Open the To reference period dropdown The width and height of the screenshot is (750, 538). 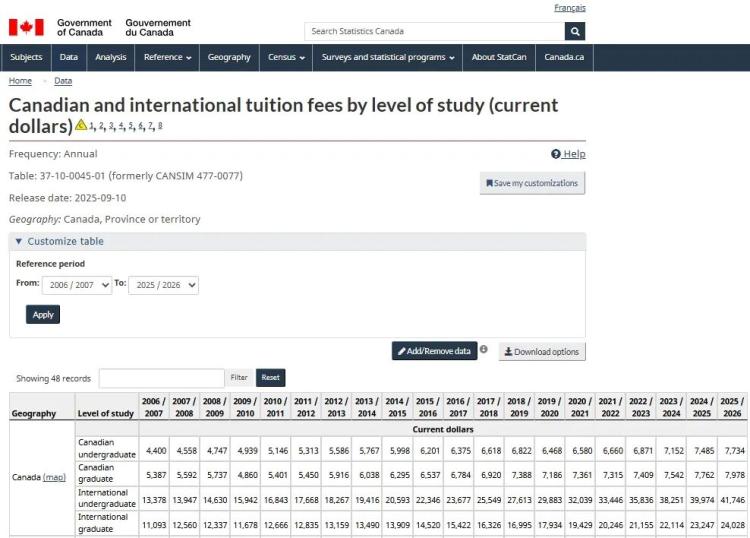(163, 285)
